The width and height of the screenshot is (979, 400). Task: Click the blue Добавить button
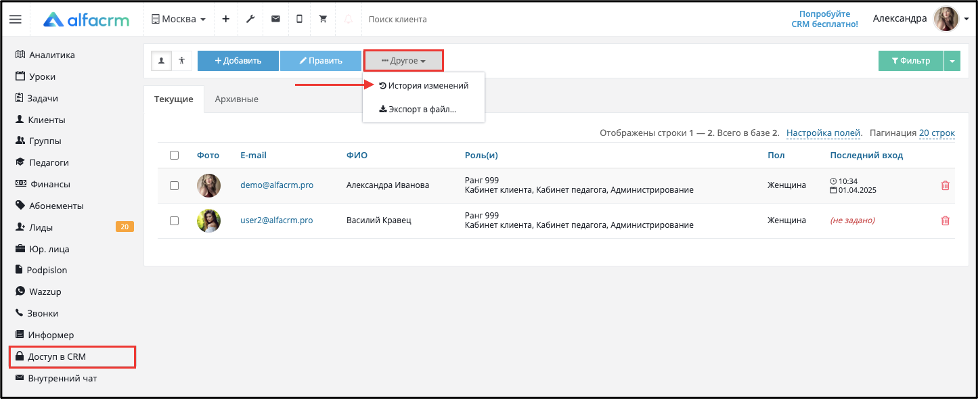238,61
